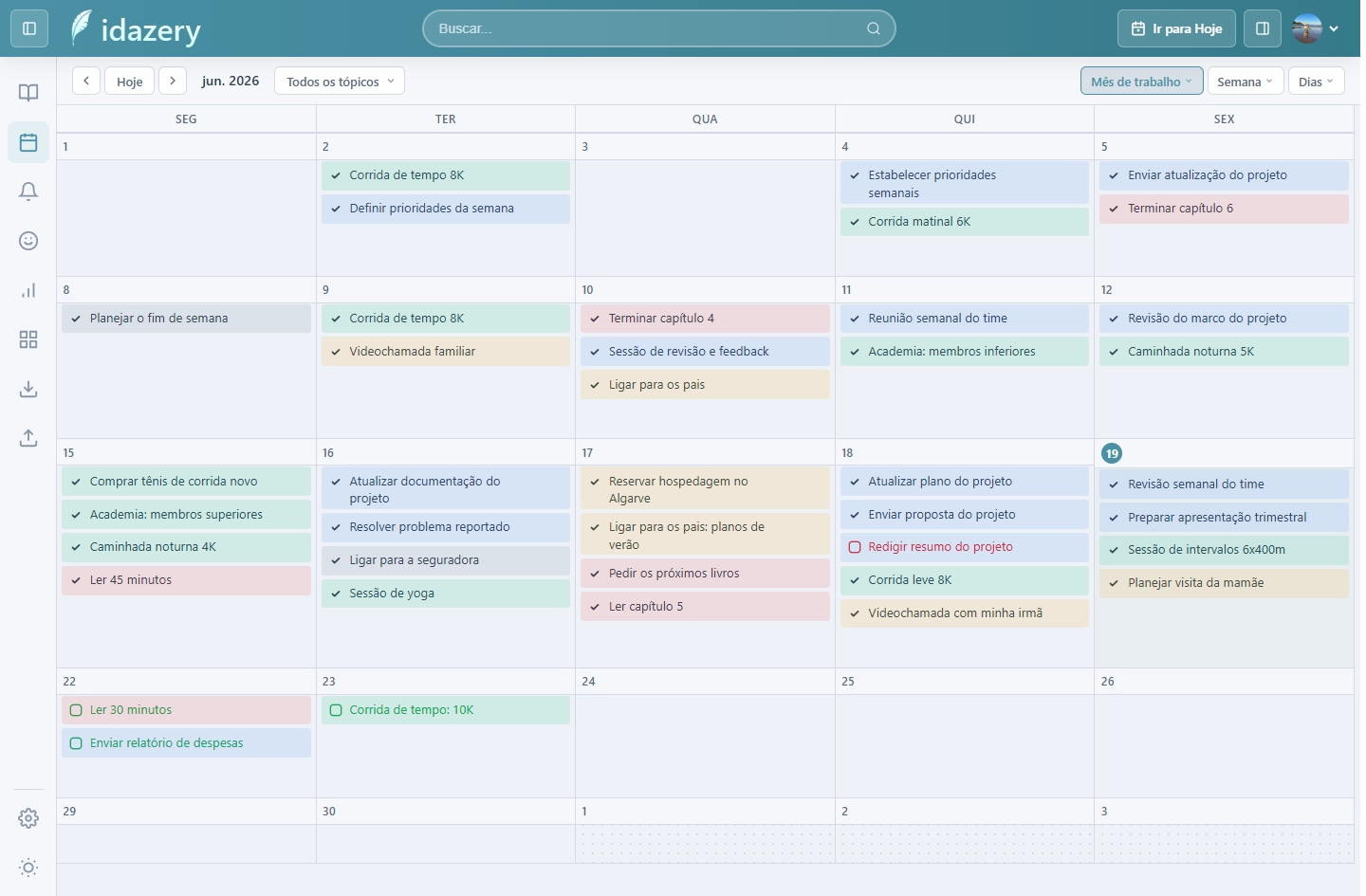This screenshot has width=1366, height=896.
Task: Focus the Buscar search field
Action: 659,28
